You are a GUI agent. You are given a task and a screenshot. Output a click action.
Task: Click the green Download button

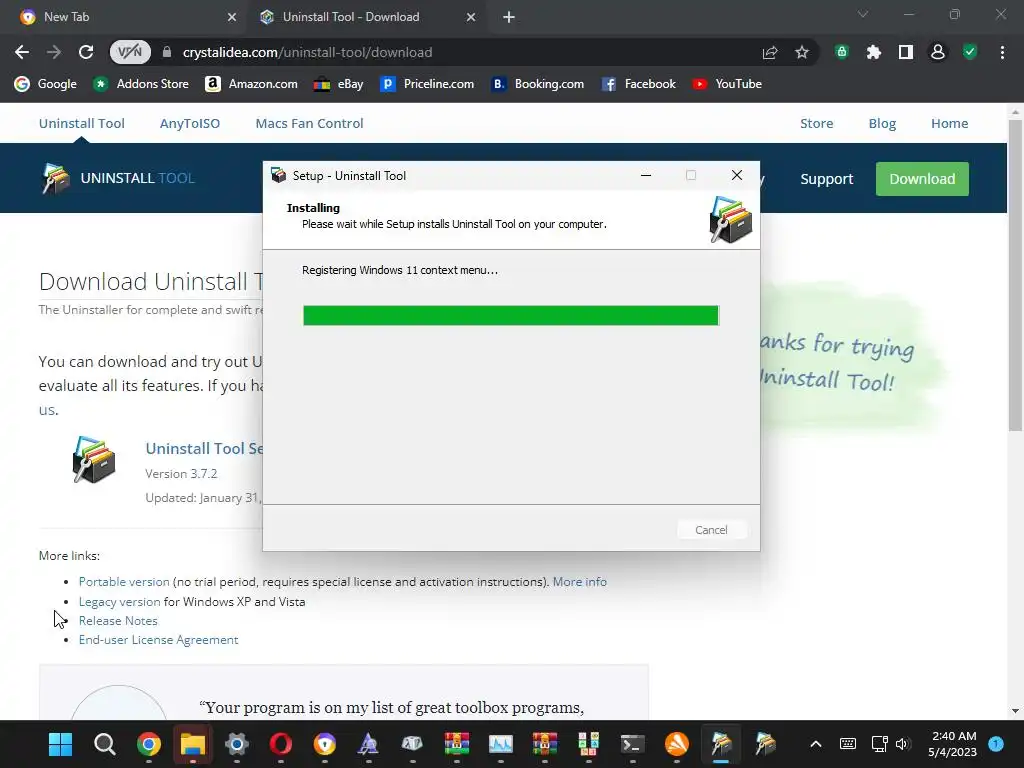pyautogui.click(x=922, y=179)
